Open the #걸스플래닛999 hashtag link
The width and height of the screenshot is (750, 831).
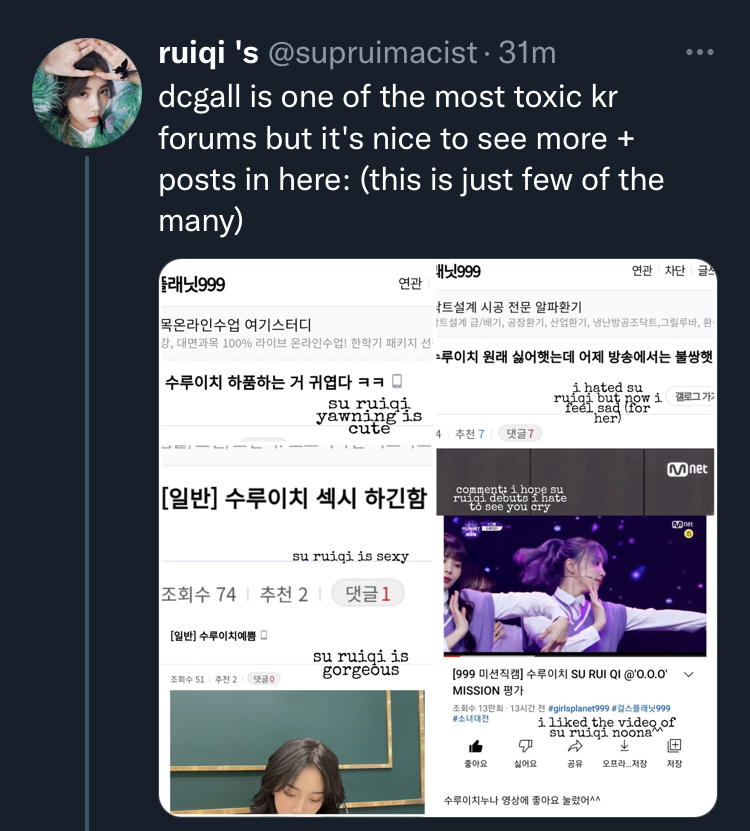(x=641, y=709)
